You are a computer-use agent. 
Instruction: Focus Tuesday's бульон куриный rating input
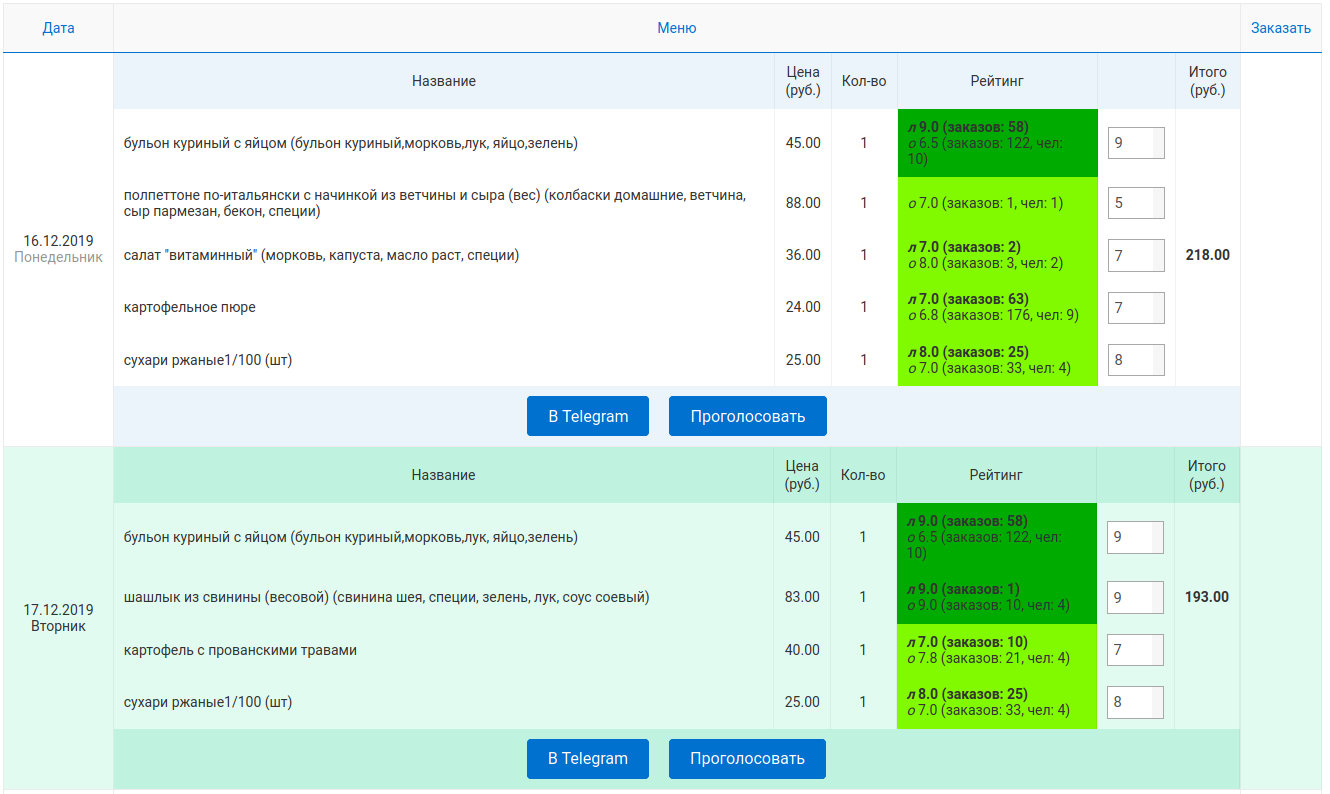click(1135, 537)
